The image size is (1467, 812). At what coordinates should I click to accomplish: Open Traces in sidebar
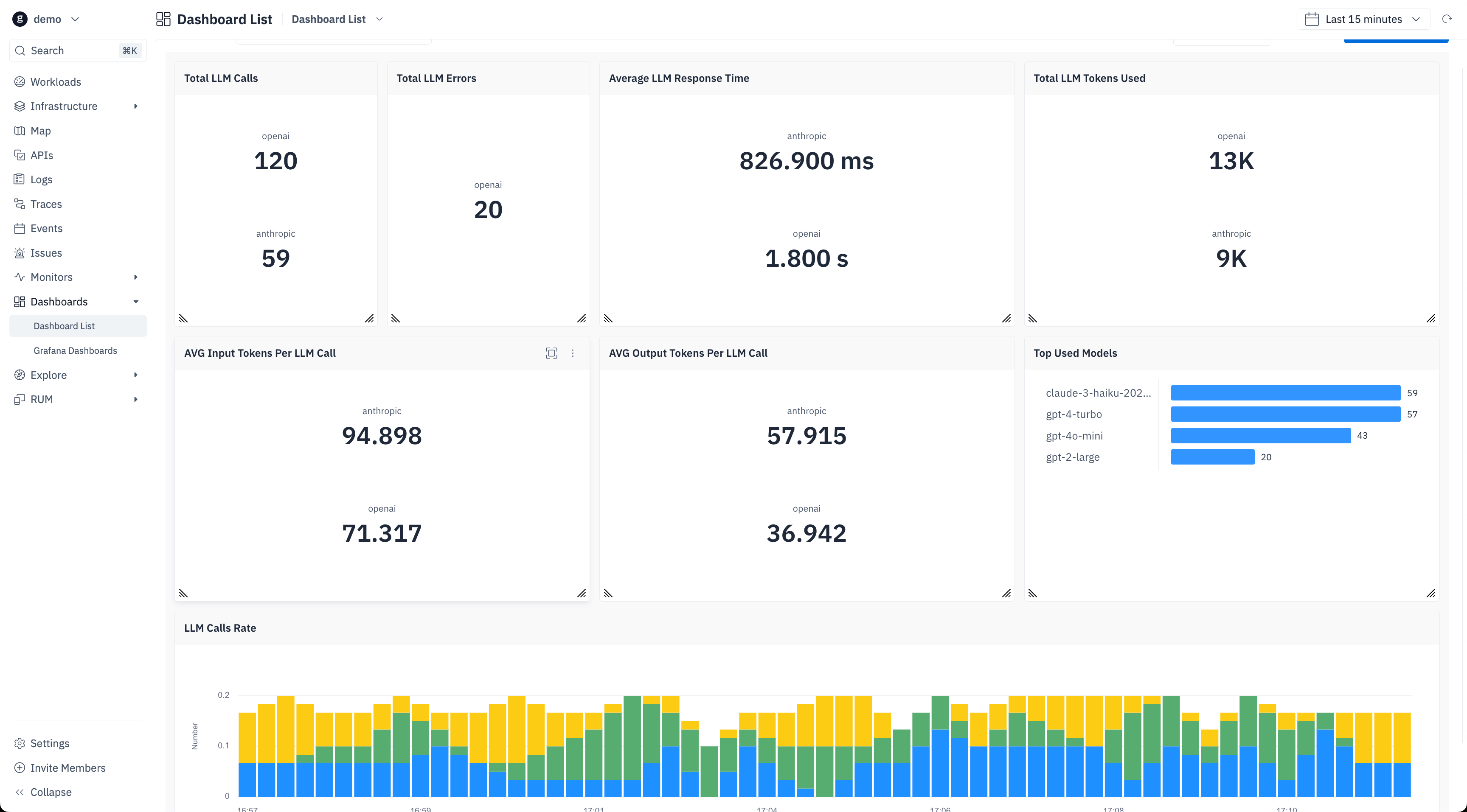coord(78,204)
